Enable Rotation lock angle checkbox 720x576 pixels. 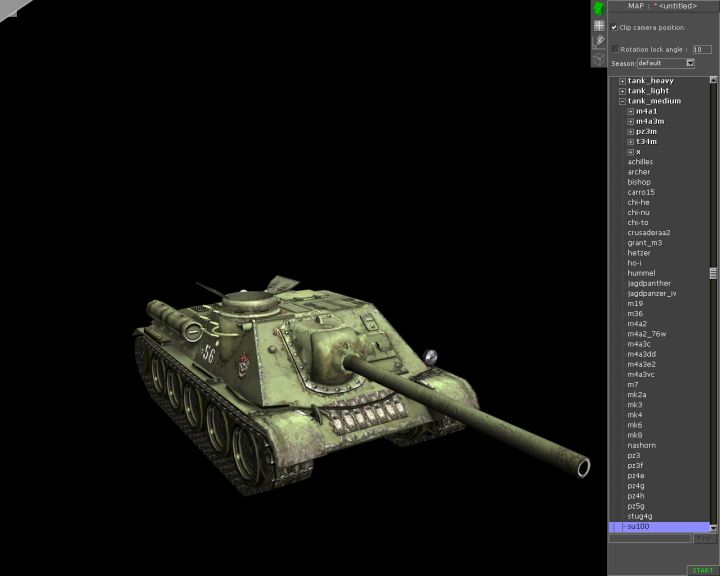pyautogui.click(x=615, y=48)
